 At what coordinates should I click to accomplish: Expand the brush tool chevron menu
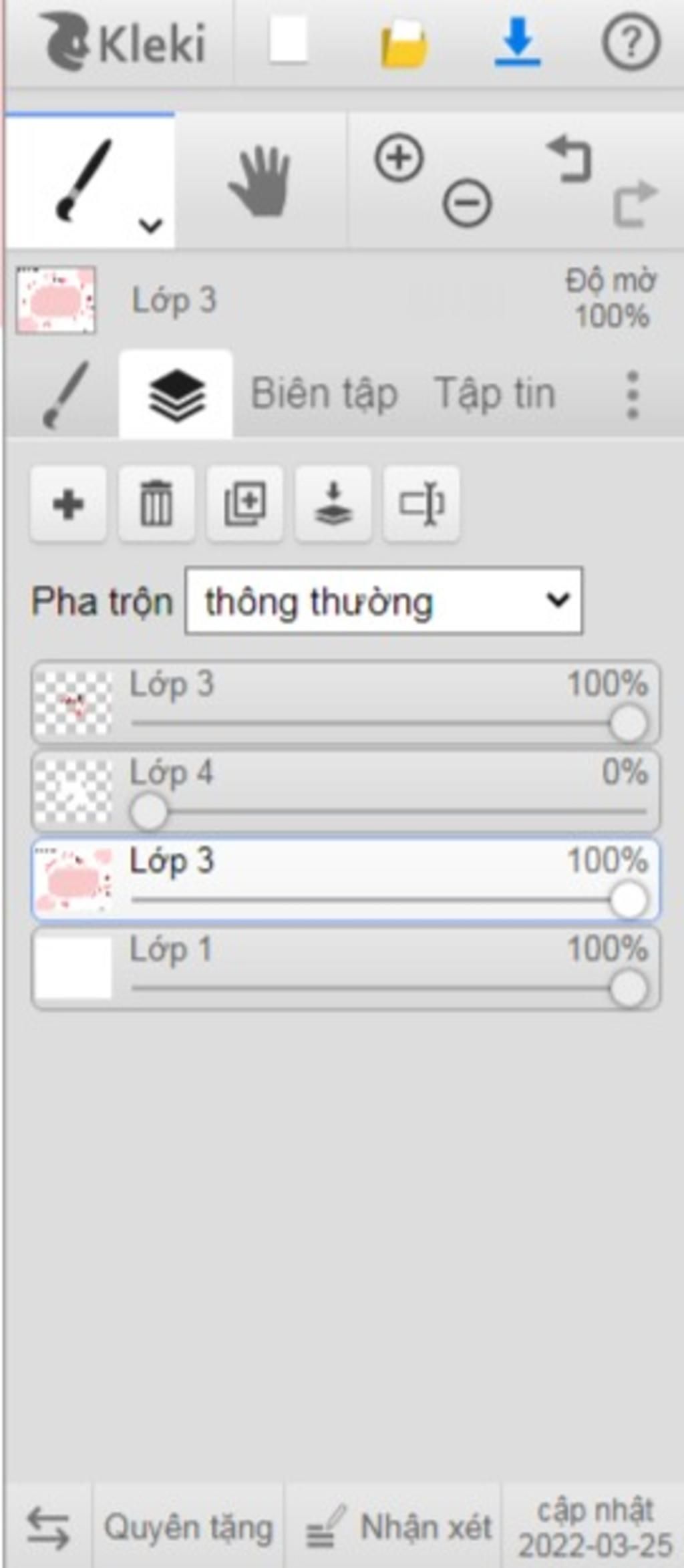(x=151, y=225)
